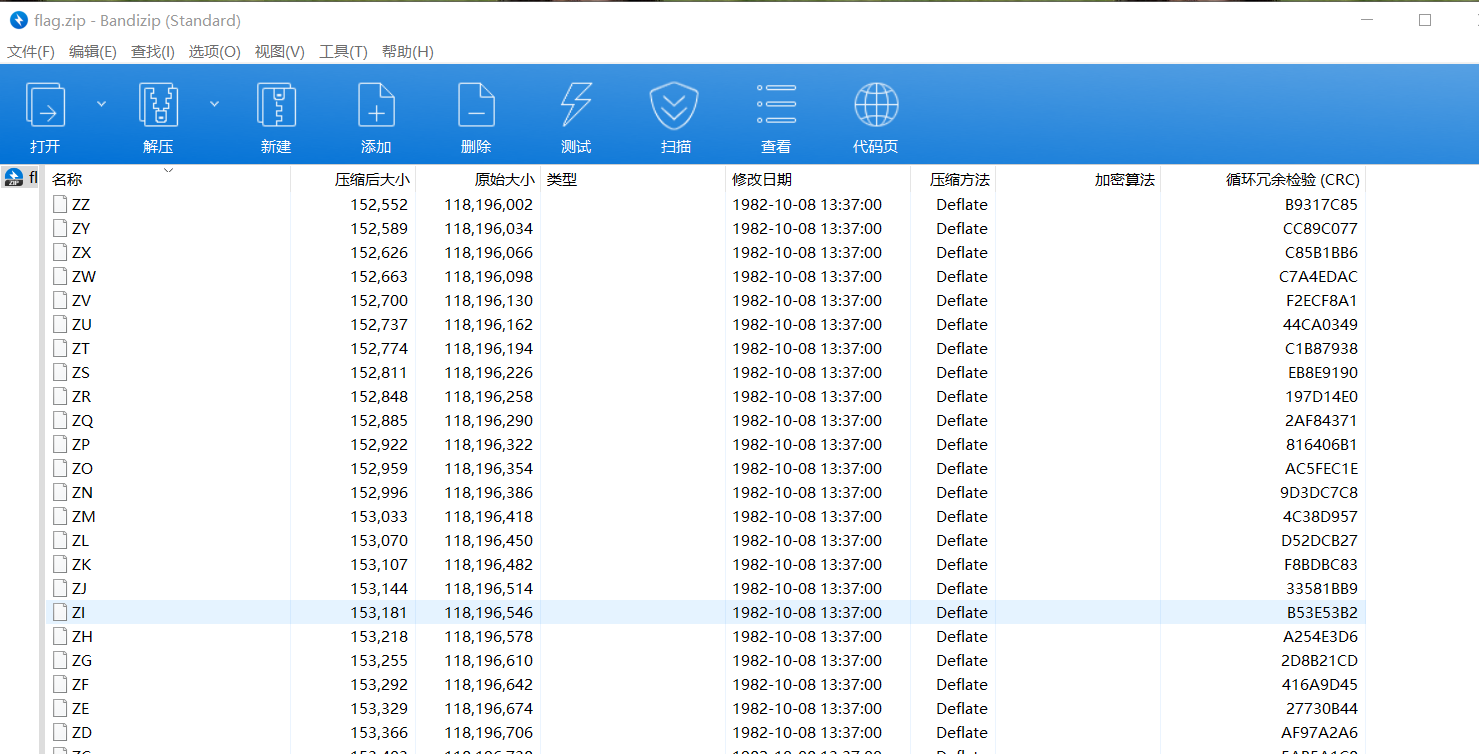Image resolution: width=1479 pixels, height=754 pixels.
Task: Select the highlighted file name ZI
Action: pyautogui.click(x=78, y=613)
